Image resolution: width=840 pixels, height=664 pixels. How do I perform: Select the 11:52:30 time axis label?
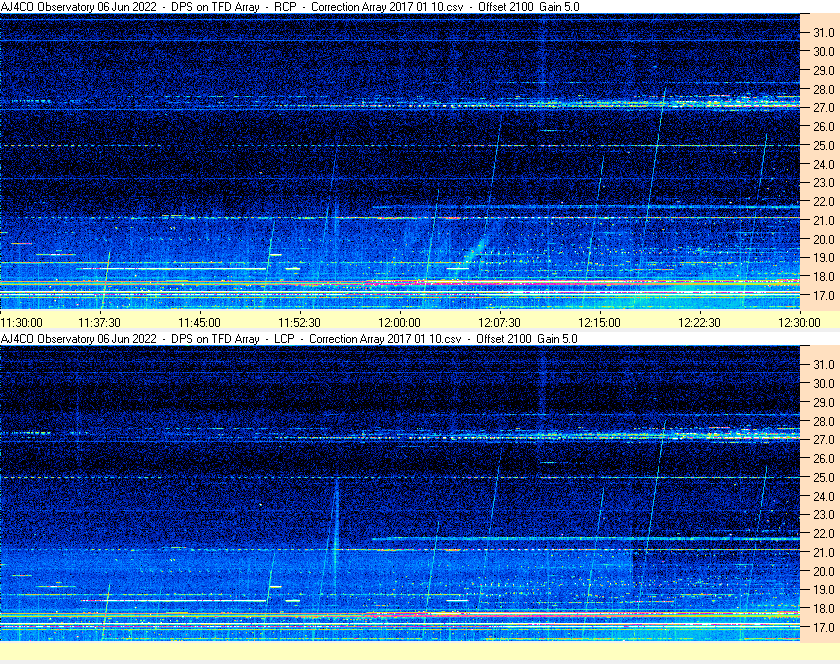[x=300, y=322]
